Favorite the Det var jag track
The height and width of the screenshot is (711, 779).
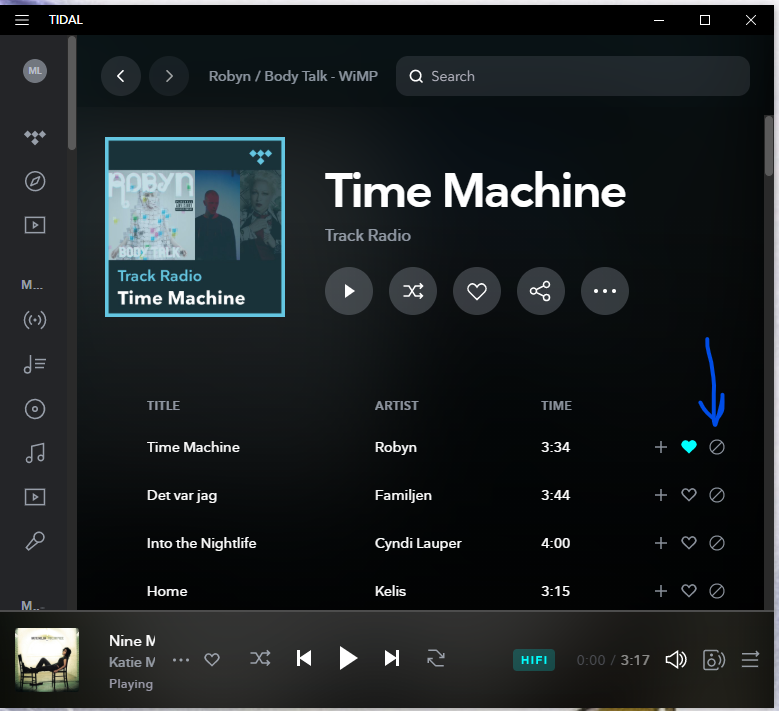tap(688, 495)
